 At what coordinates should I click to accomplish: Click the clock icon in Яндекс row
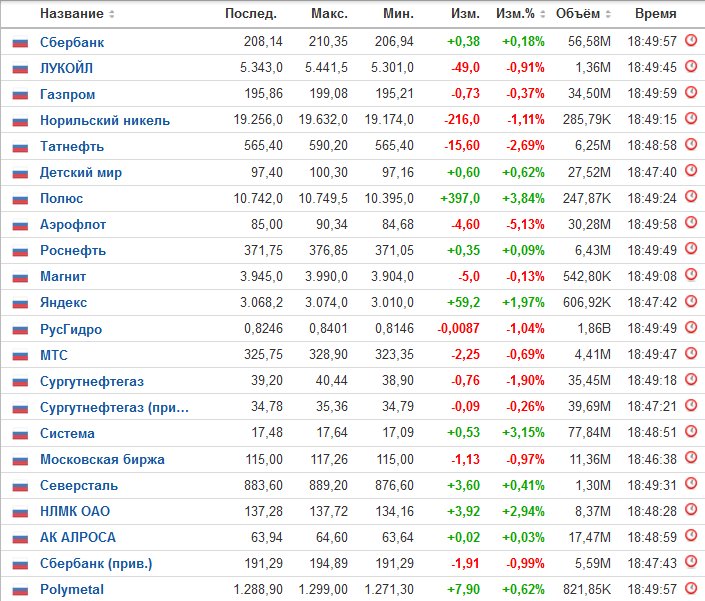click(691, 301)
